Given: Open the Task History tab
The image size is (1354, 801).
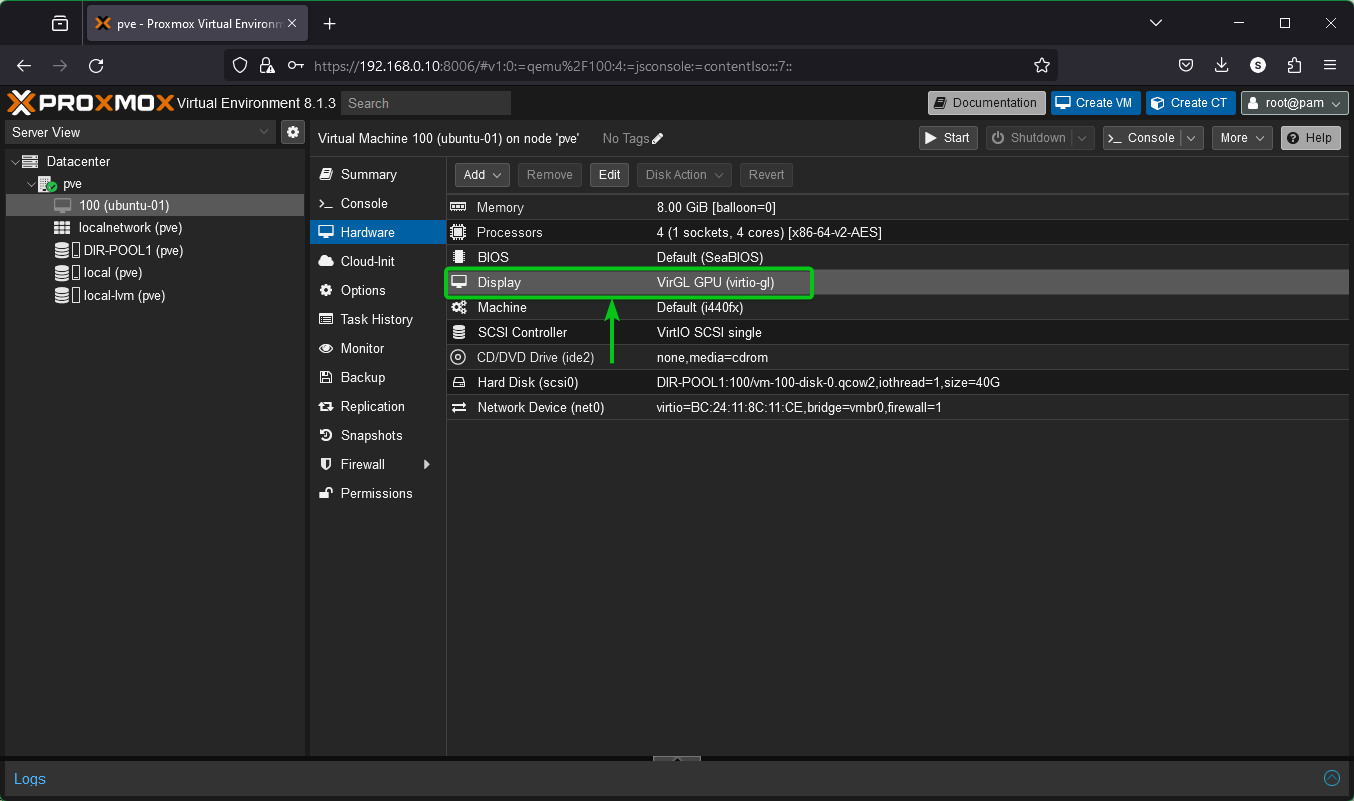Looking at the screenshot, I should pos(377,319).
